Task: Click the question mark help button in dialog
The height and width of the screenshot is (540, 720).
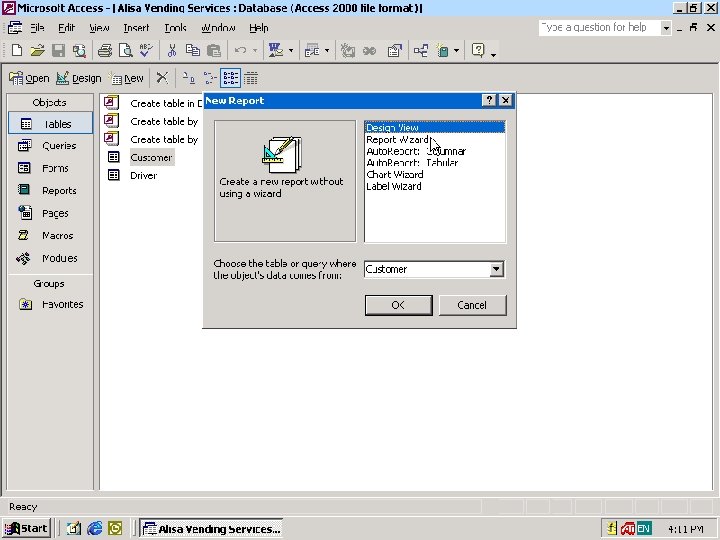Action: (489, 100)
